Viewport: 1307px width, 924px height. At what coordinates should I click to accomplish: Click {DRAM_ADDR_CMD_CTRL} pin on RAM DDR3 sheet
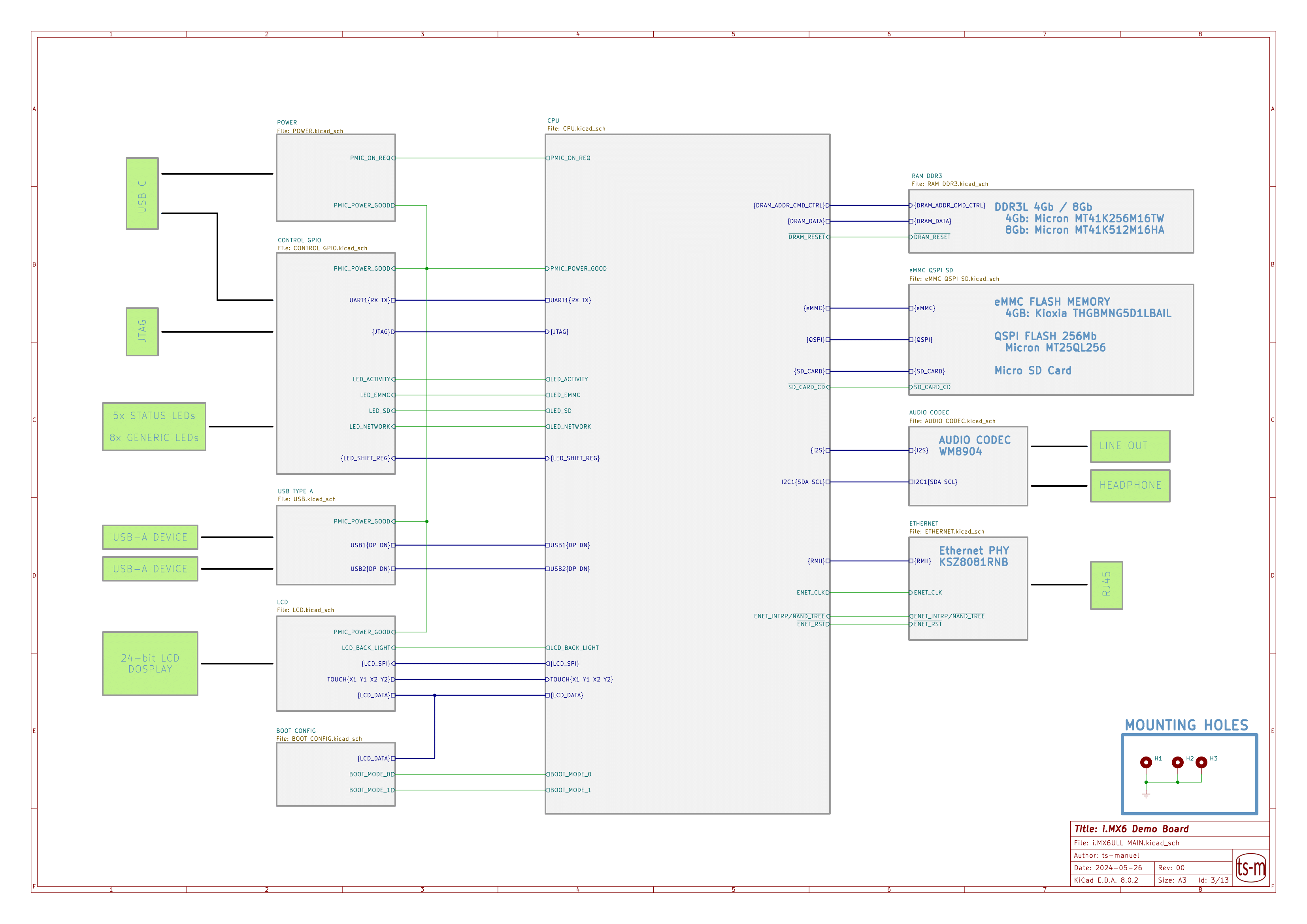coord(948,205)
